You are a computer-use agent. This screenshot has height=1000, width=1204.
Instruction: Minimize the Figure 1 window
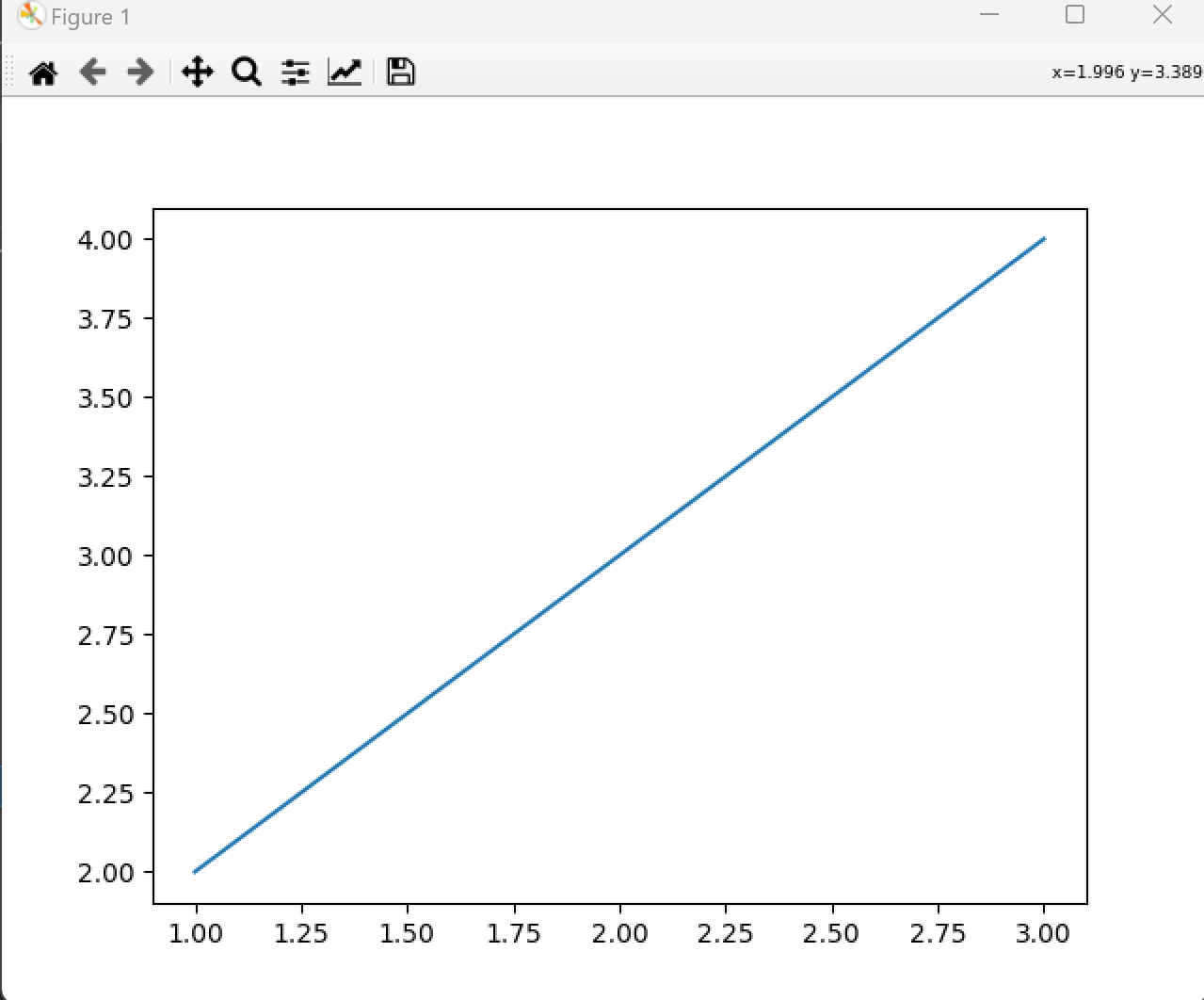(988, 15)
